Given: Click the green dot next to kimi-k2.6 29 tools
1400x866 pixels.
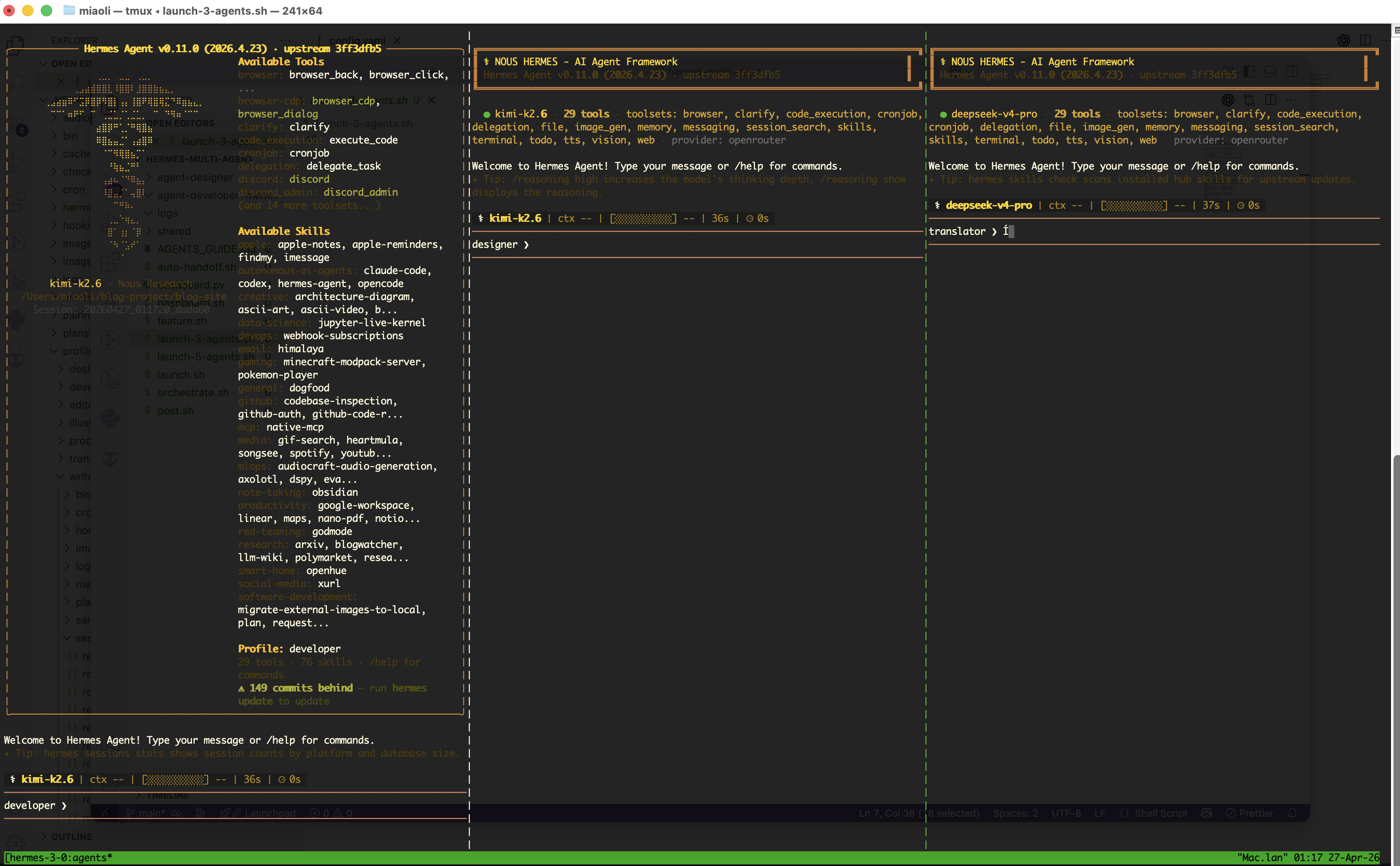Looking at the screenshot, I should (487, 115).
